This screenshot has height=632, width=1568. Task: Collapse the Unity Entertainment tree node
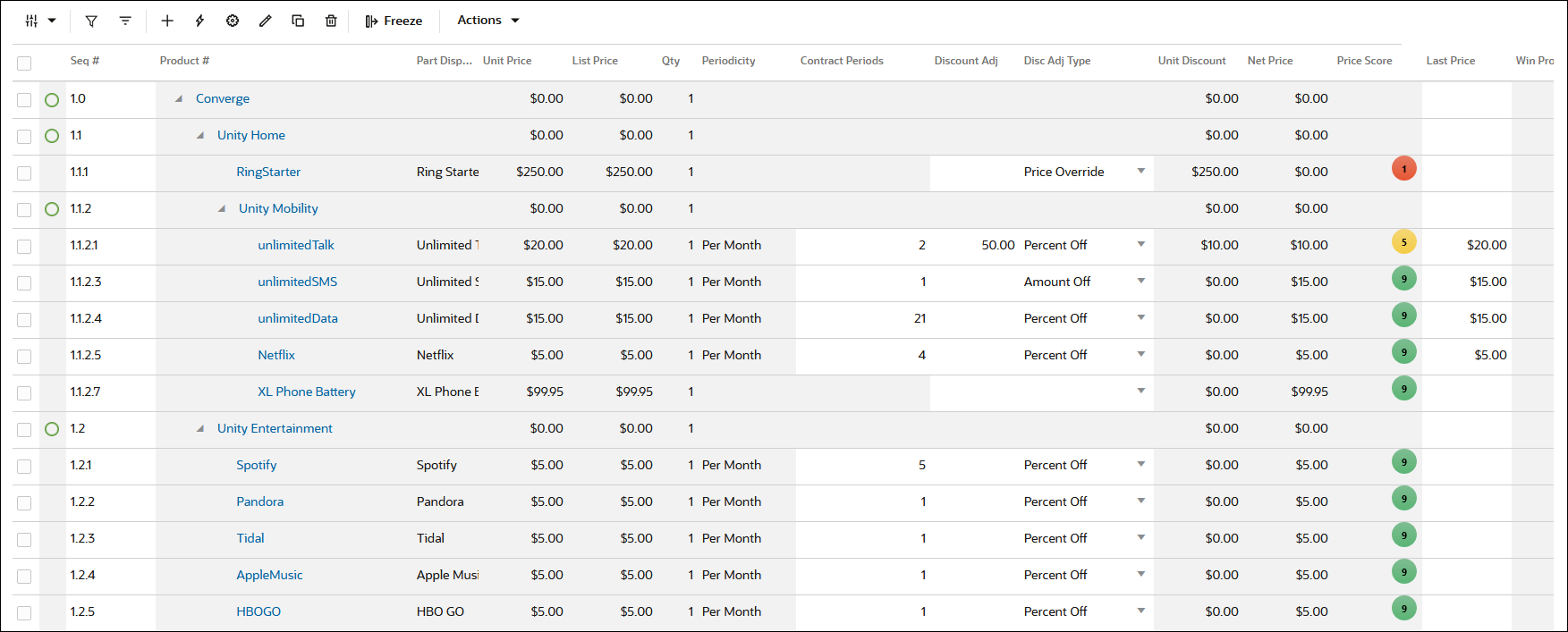[x=200, y=429]
